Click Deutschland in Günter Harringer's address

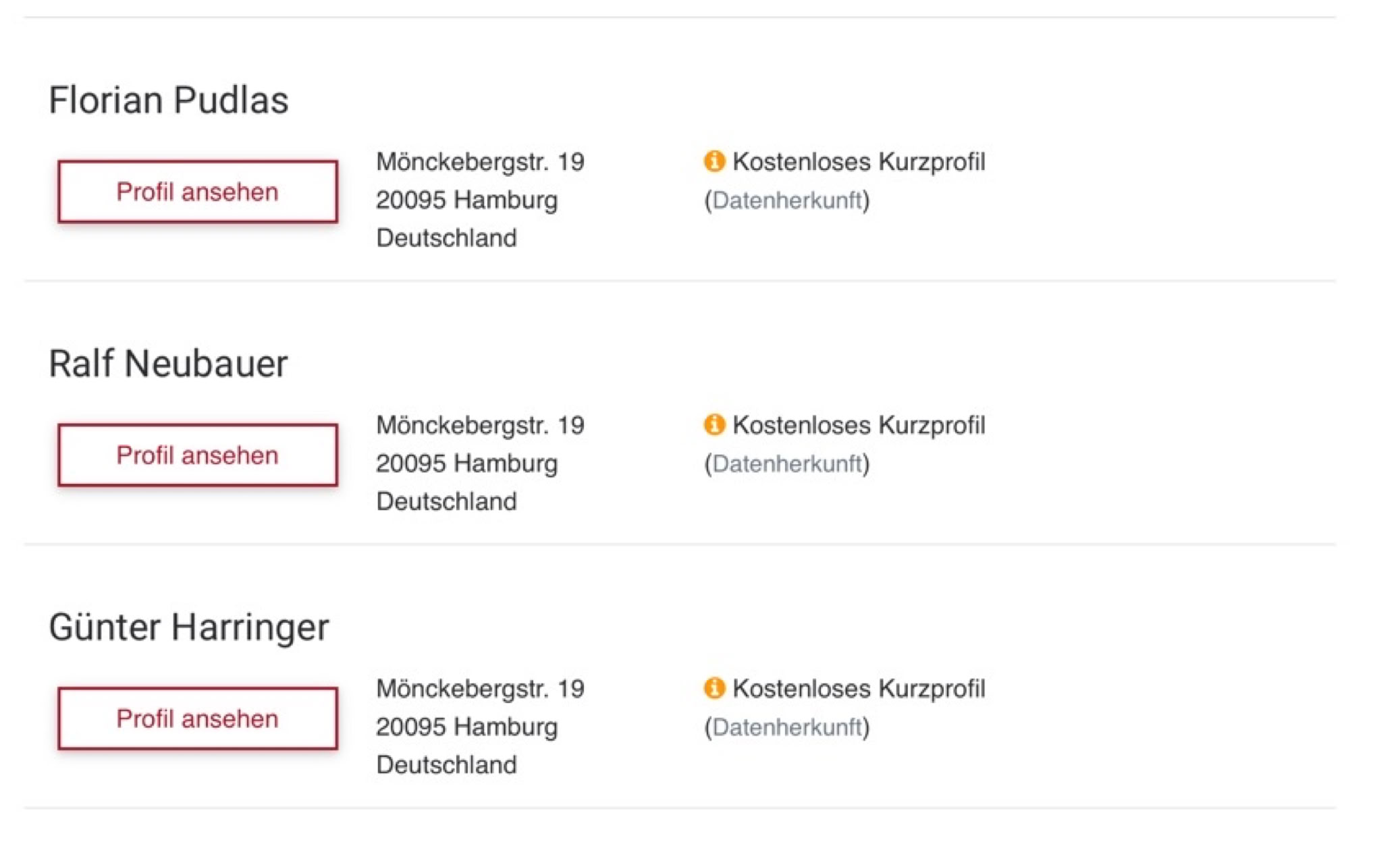(x=446, y=765)
